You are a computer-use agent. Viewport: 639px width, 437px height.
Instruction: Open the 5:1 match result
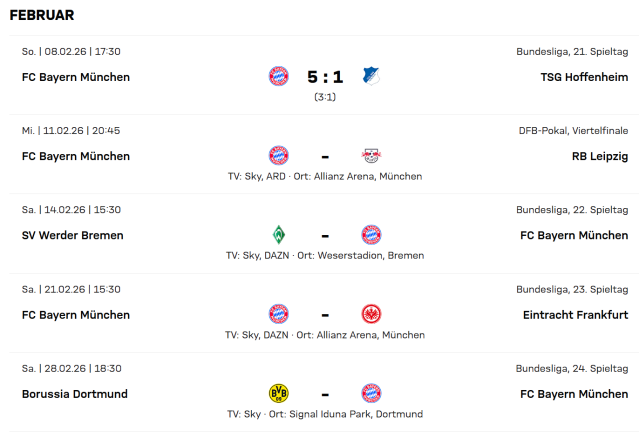[x=325, y=77]
